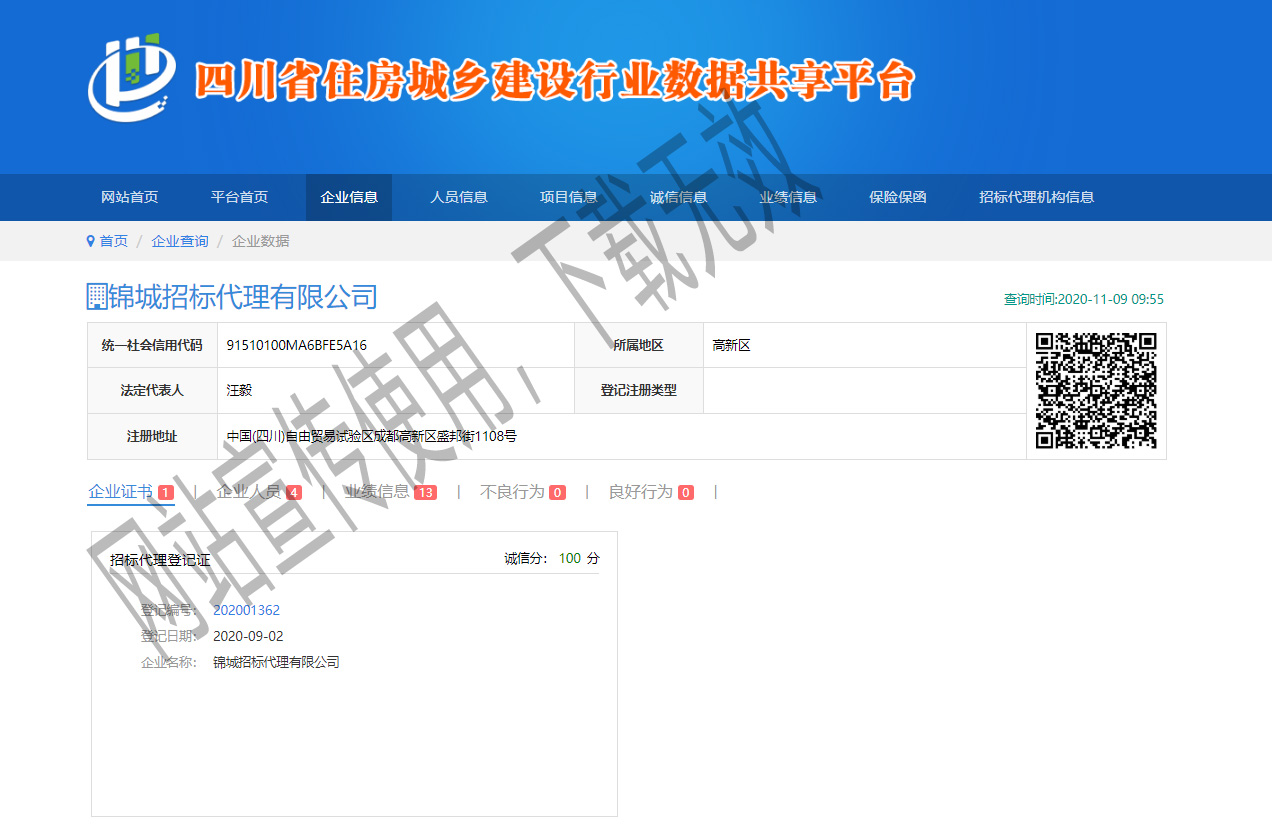
Task: Switch to the 良好行为 tab
Action: tap(640, 492)
